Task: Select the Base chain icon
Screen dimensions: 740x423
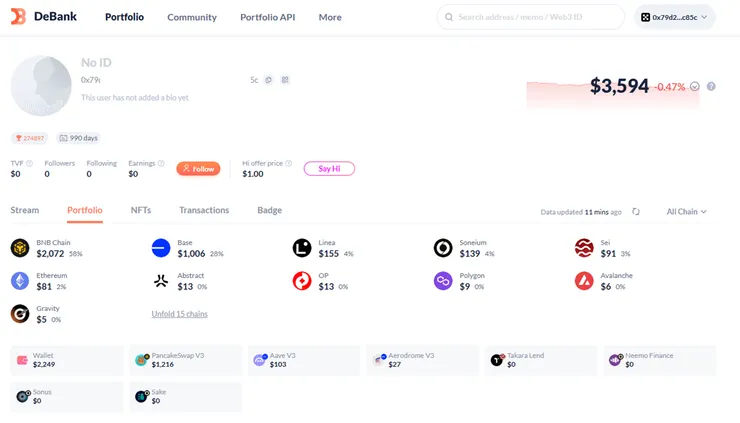Action: click(161, 248)
